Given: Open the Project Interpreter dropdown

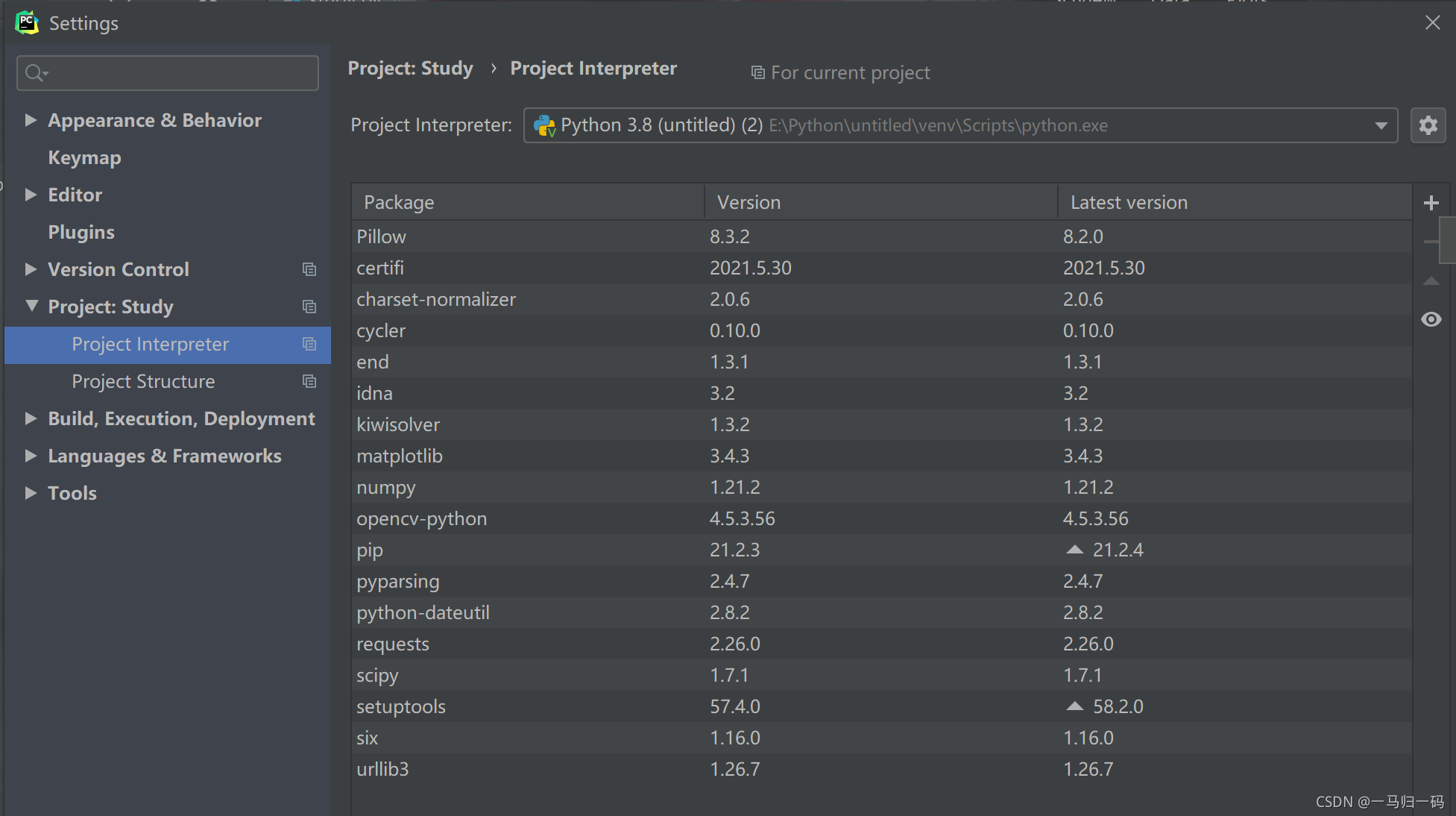Looking at the screenshot, I should [1381, 125].
